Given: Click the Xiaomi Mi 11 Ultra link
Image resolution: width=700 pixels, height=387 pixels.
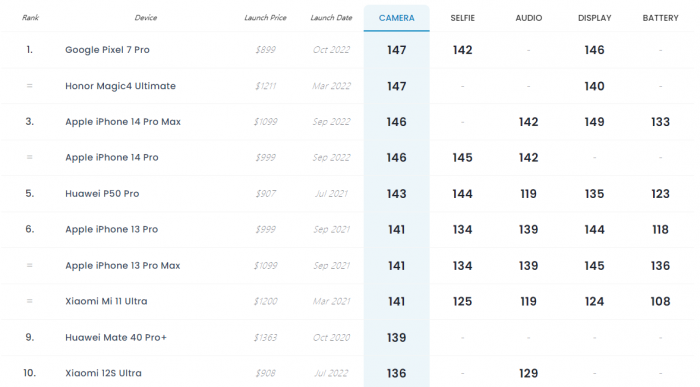Looking at the screenshot, I should pos(106,301).
